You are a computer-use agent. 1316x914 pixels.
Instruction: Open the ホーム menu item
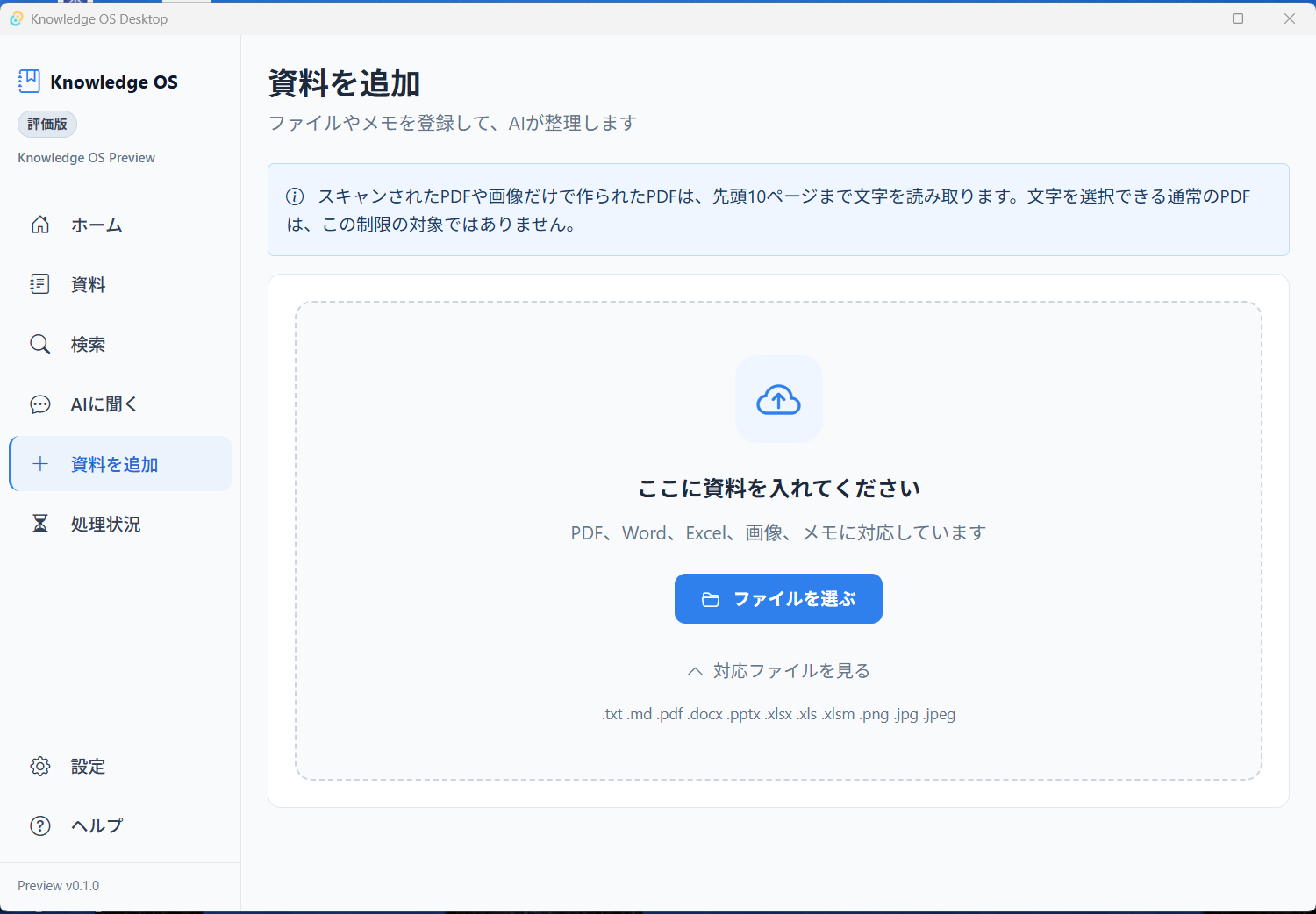[x=120, y=225]
